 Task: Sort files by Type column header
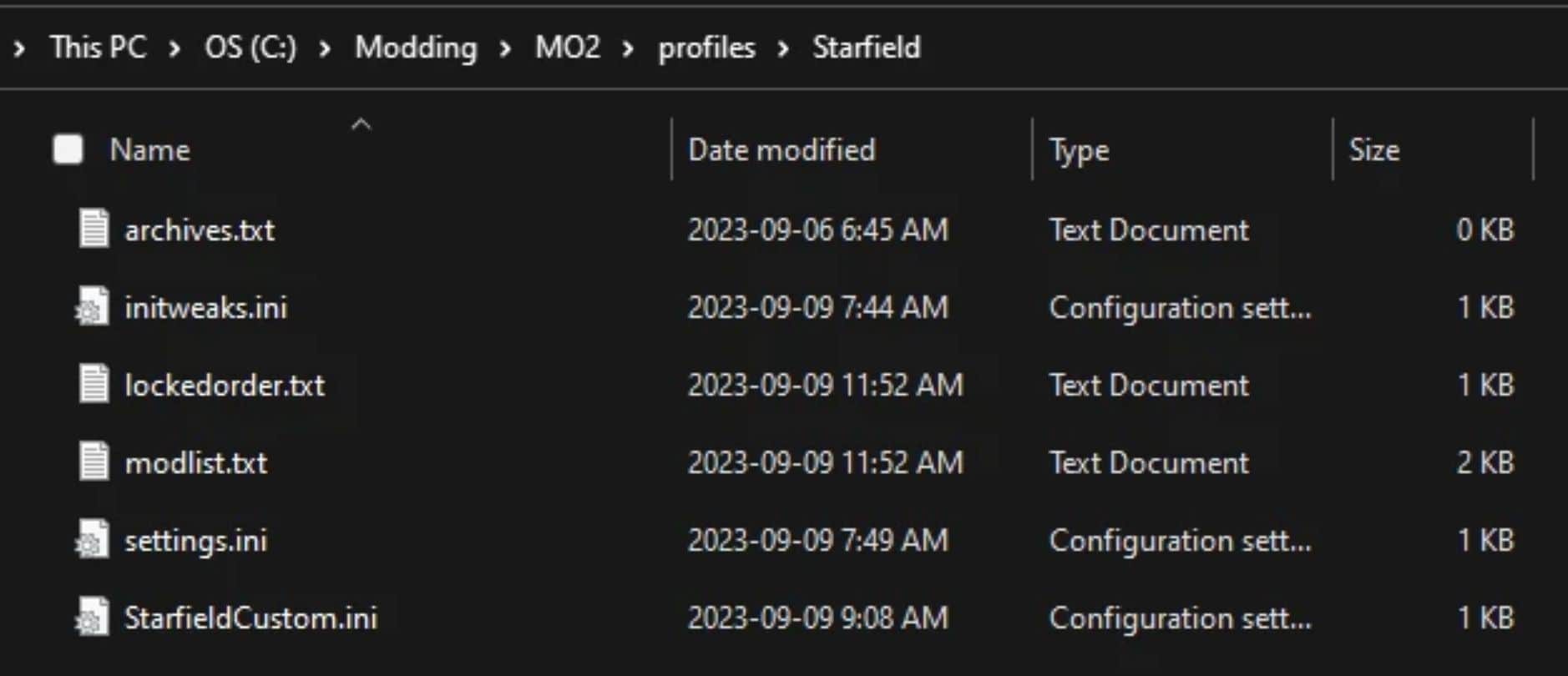coord(1079,150)
